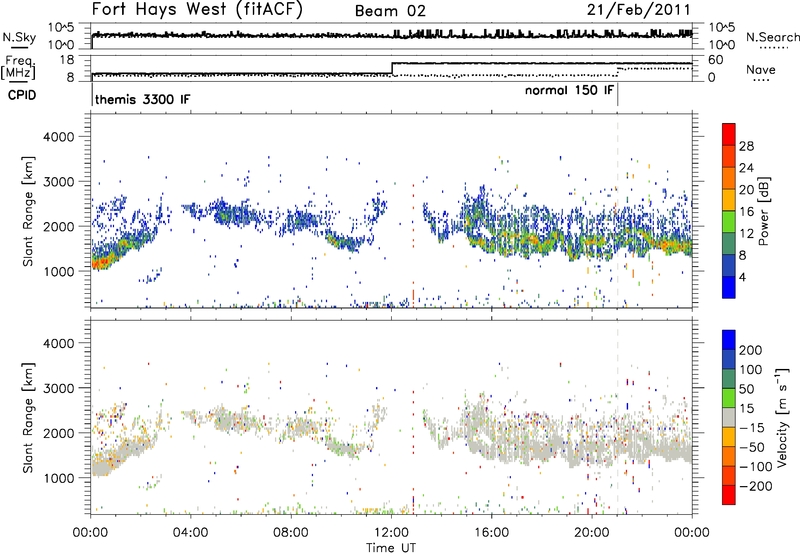Click 'Slant Range [km]' label of Velocity panel
This screenshot has width=800, height=554.
pyautogui.click(x=28, y=417)
